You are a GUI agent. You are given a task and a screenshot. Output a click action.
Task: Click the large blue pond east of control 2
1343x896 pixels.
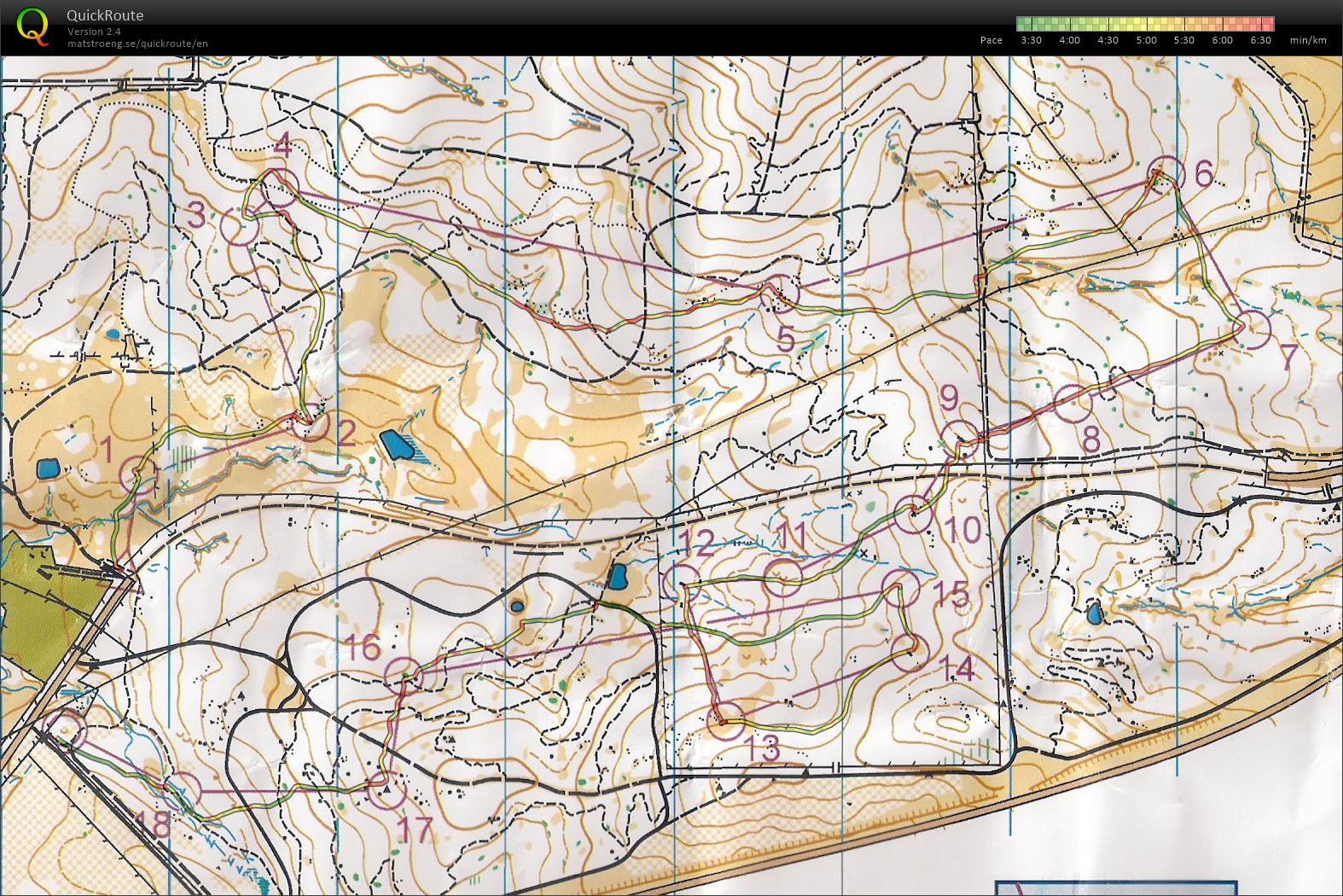[395, 445]
